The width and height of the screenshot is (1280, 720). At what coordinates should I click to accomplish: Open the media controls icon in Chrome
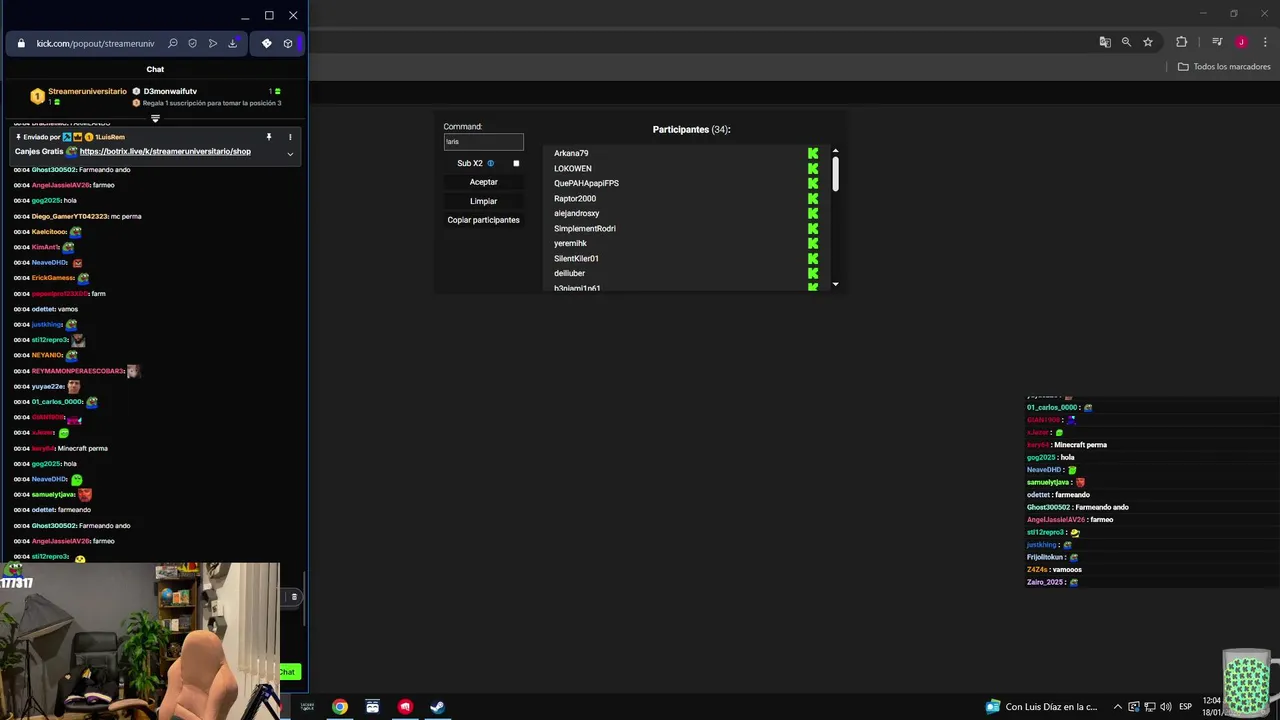click(x=1217, y=42)
